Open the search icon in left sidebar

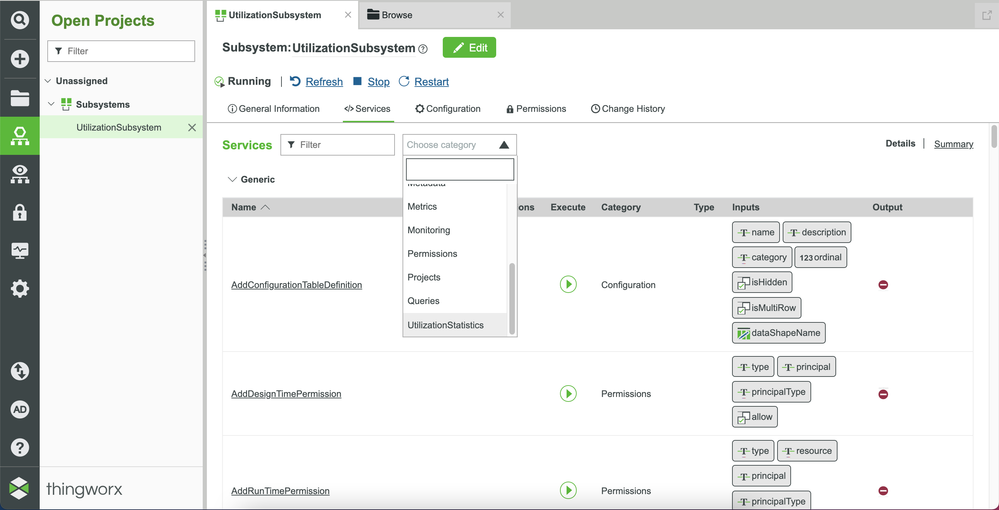(x=20, y=20)
